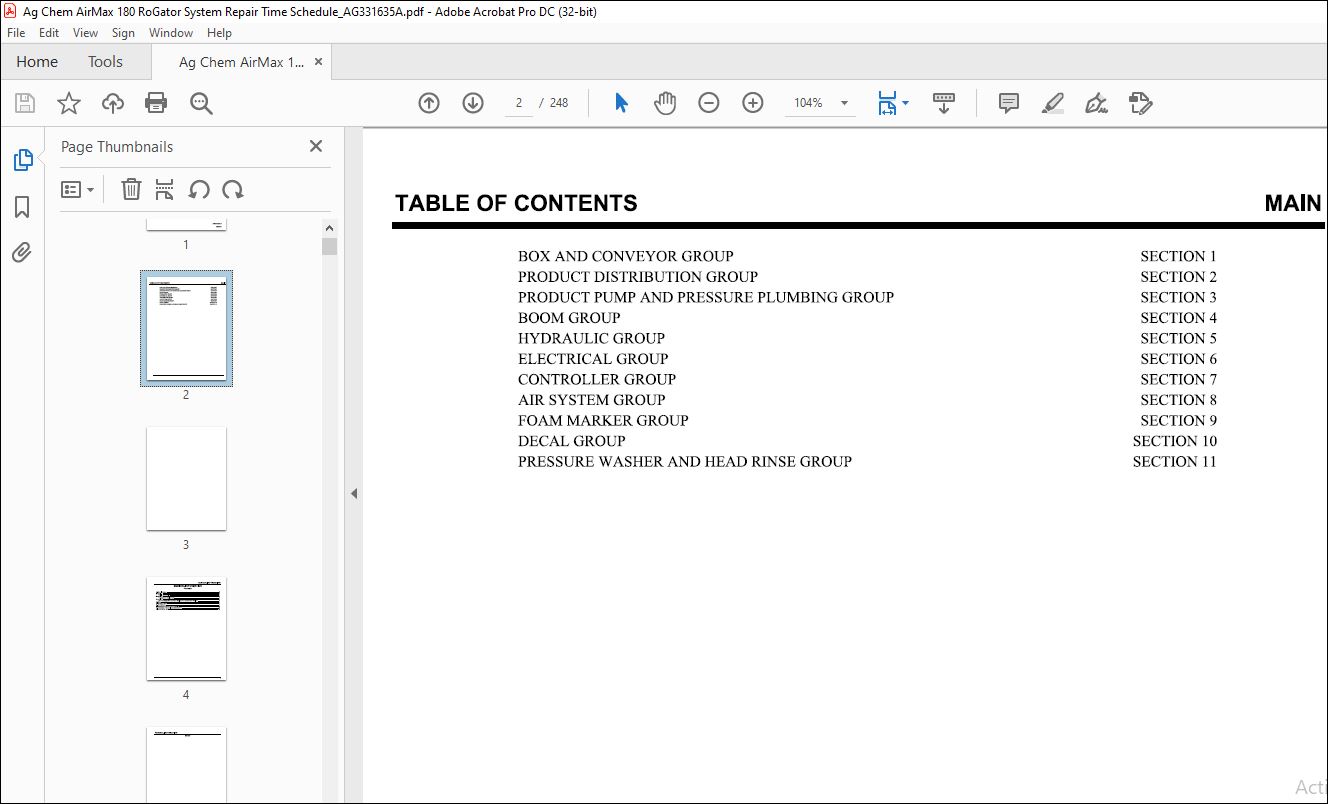This screenshot has height=804, width=1328.
Task: Open the Bookmarks sidebar icon
Action: tap(22, 207)
